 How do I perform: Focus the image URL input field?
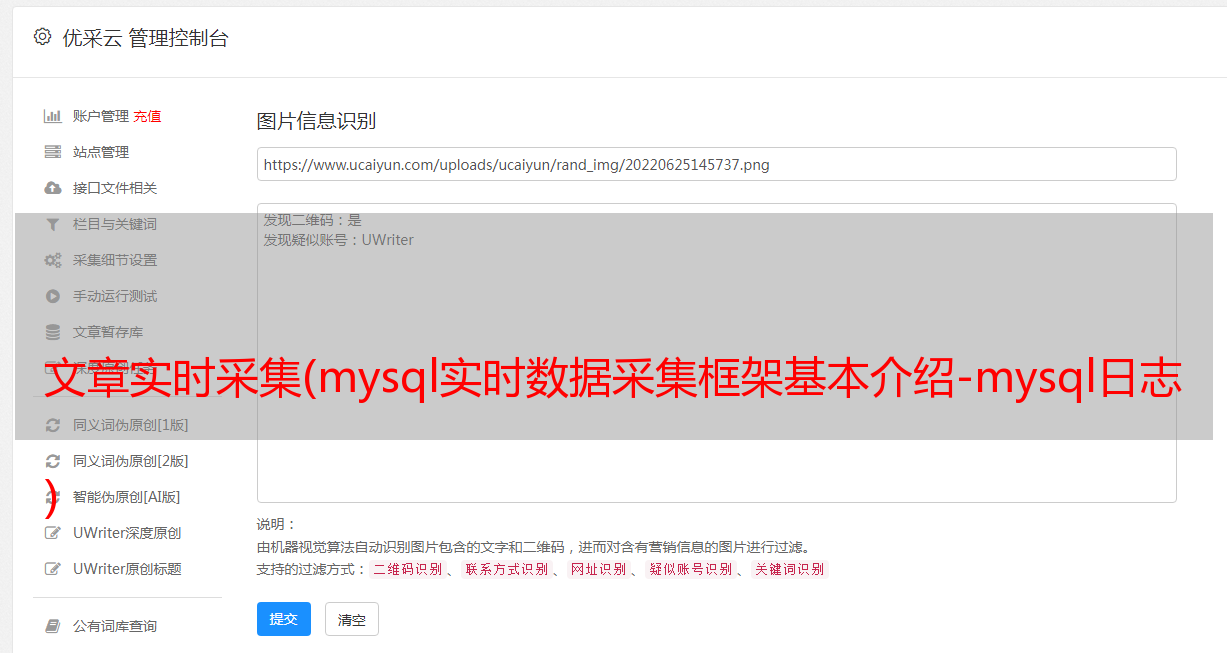pos(716,164)
